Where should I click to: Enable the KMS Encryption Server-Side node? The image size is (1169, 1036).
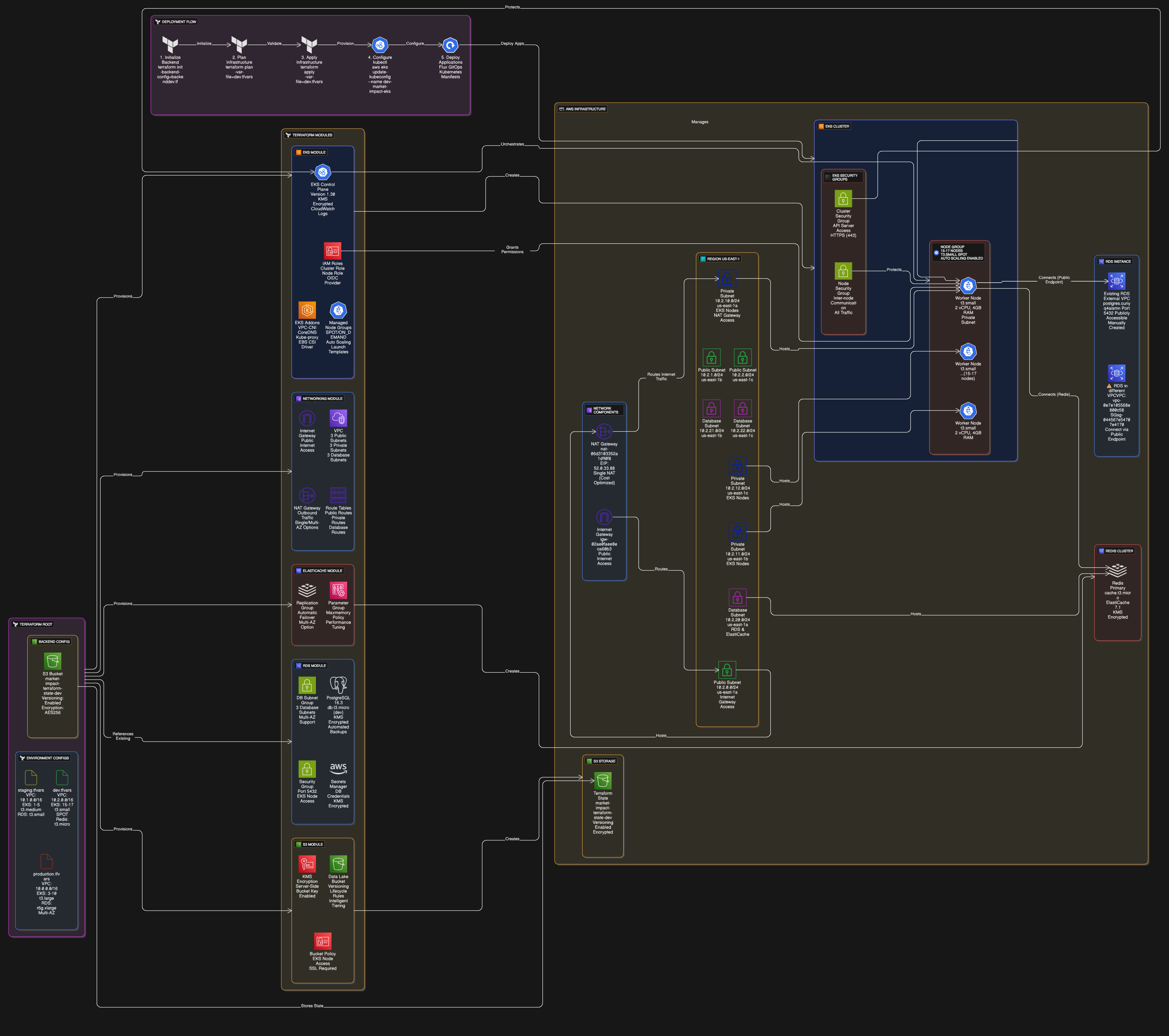click(x=307, y=864)
